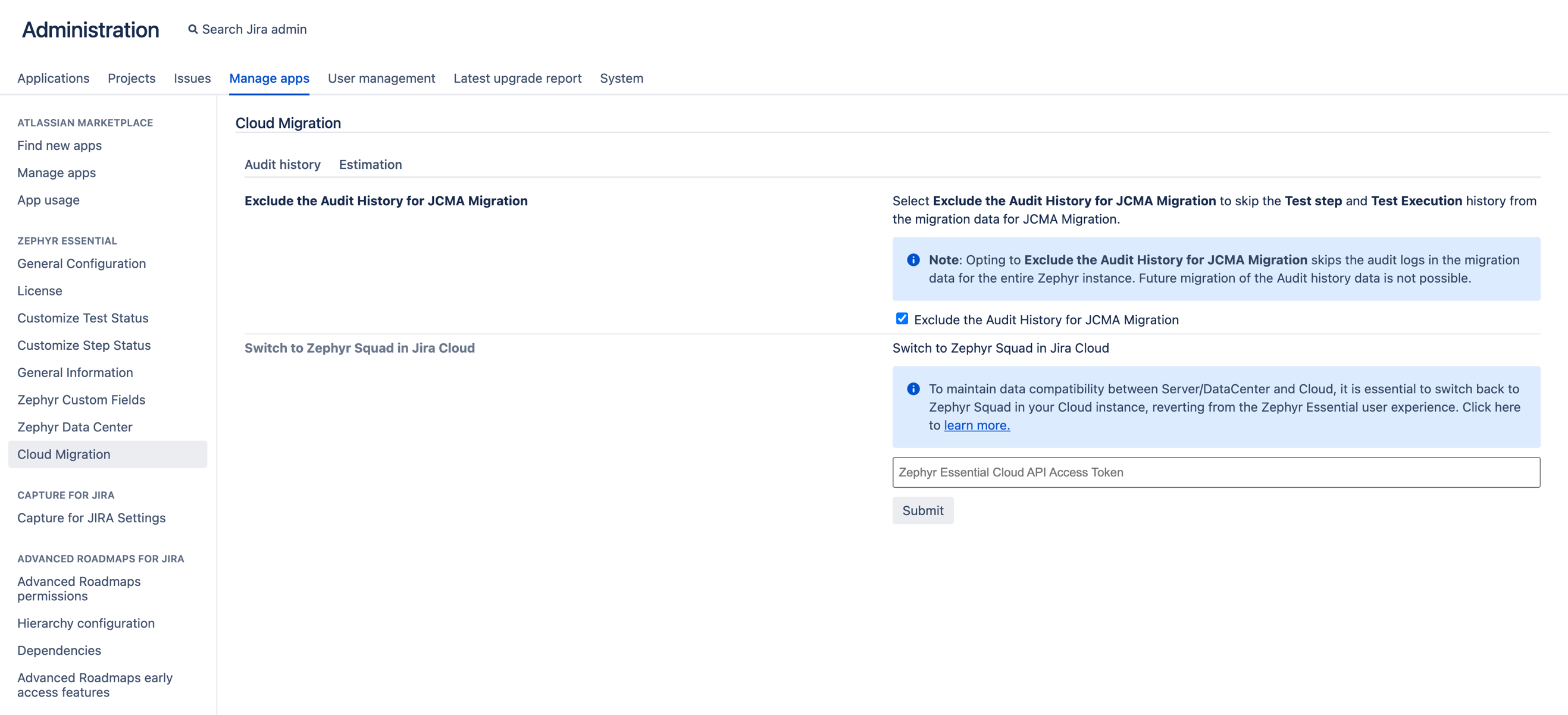This screenshot has height=715, width=1568.
Task: Switch to the Estimation tab
Action: (370, 164)
